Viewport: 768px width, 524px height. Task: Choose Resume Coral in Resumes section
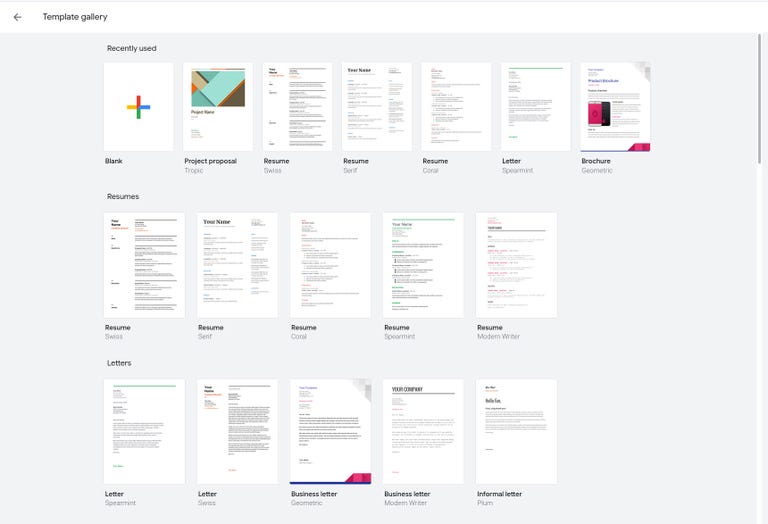tap(330, 265)
